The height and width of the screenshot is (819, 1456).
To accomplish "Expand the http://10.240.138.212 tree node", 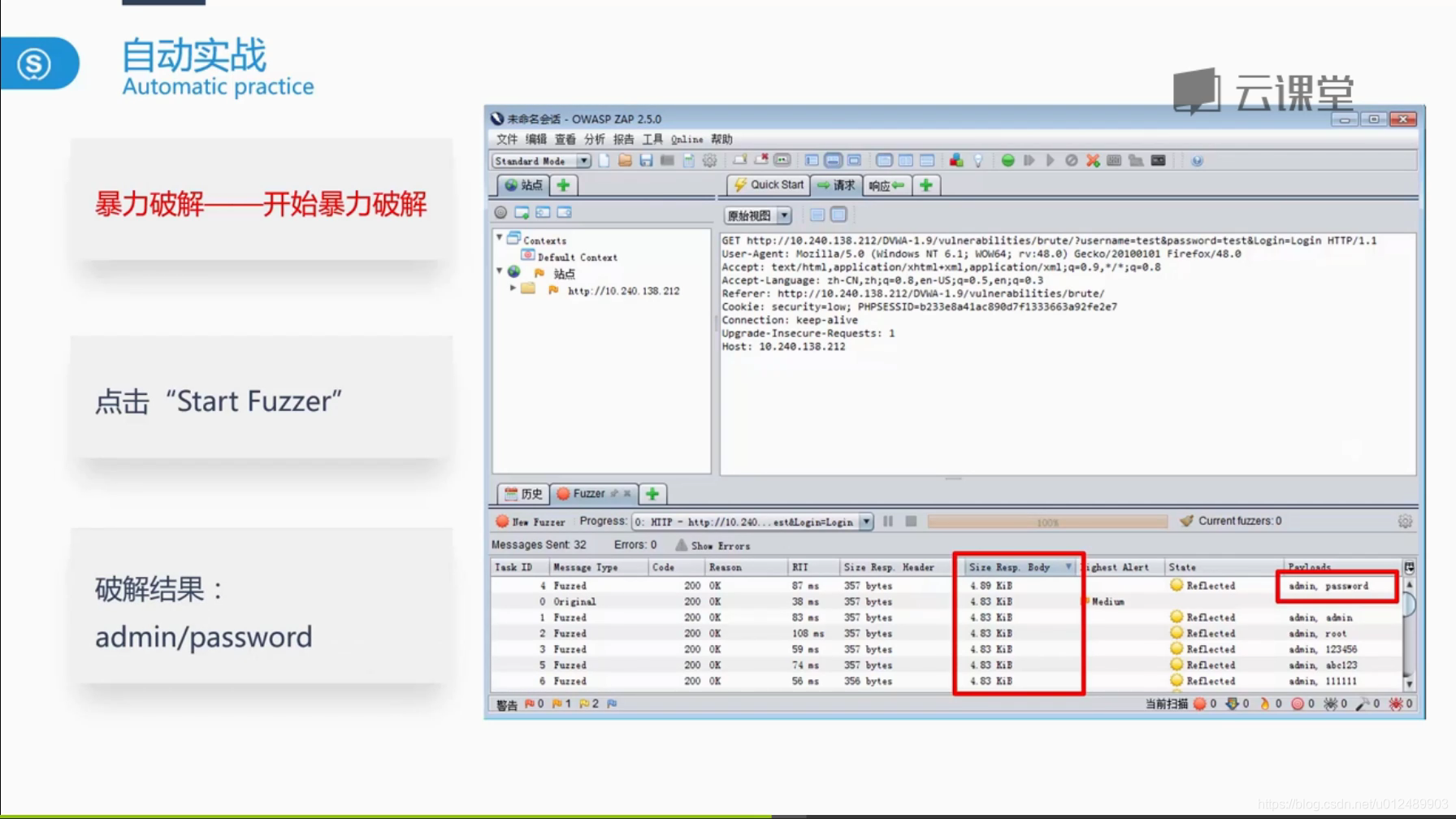I will pyautogui.click(x=512, y=288).
